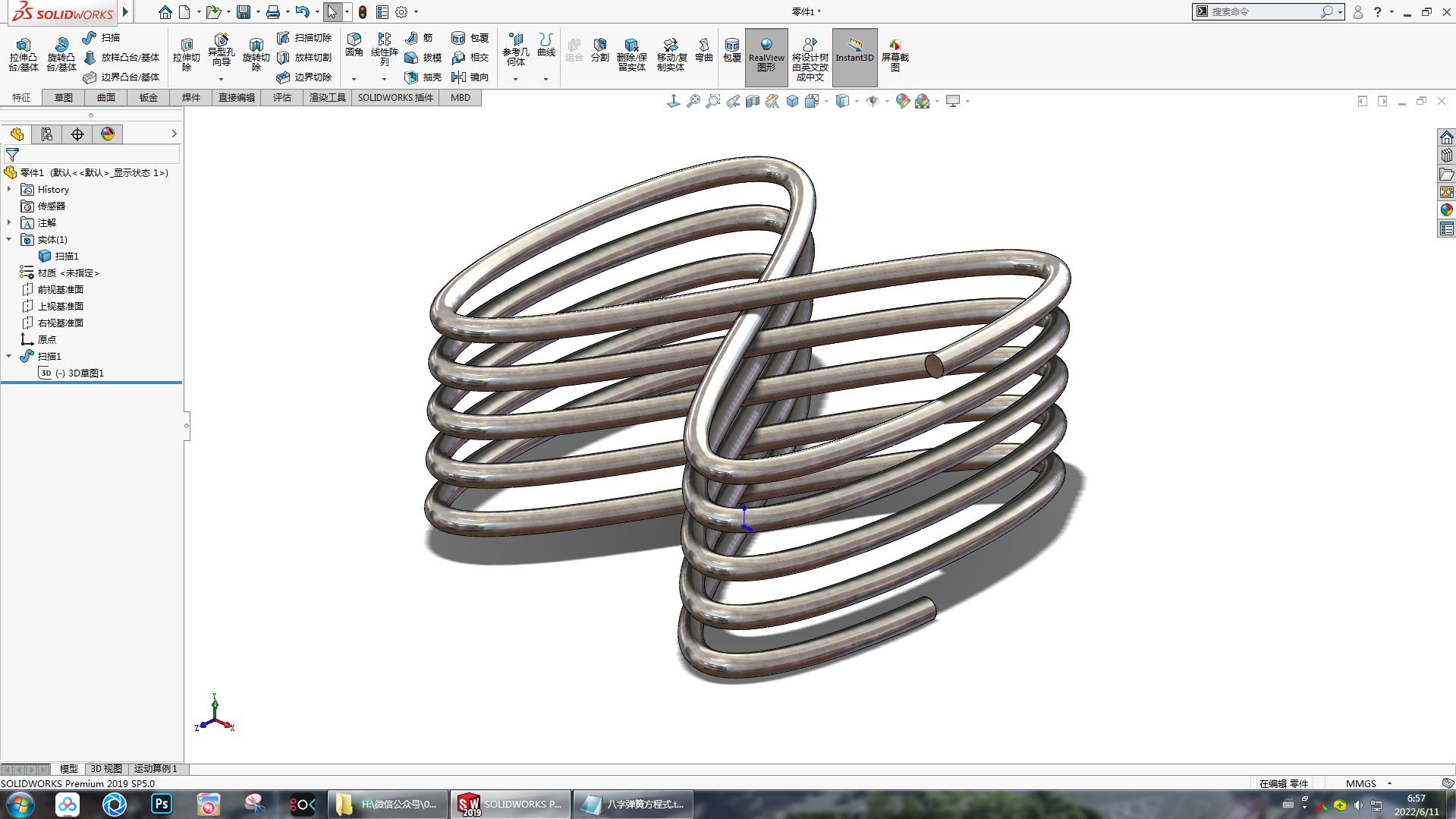The height and width of the screenshot is (819, 1456).
Task: Click the Save icon in quick toolbar
Action: (244, 12)
